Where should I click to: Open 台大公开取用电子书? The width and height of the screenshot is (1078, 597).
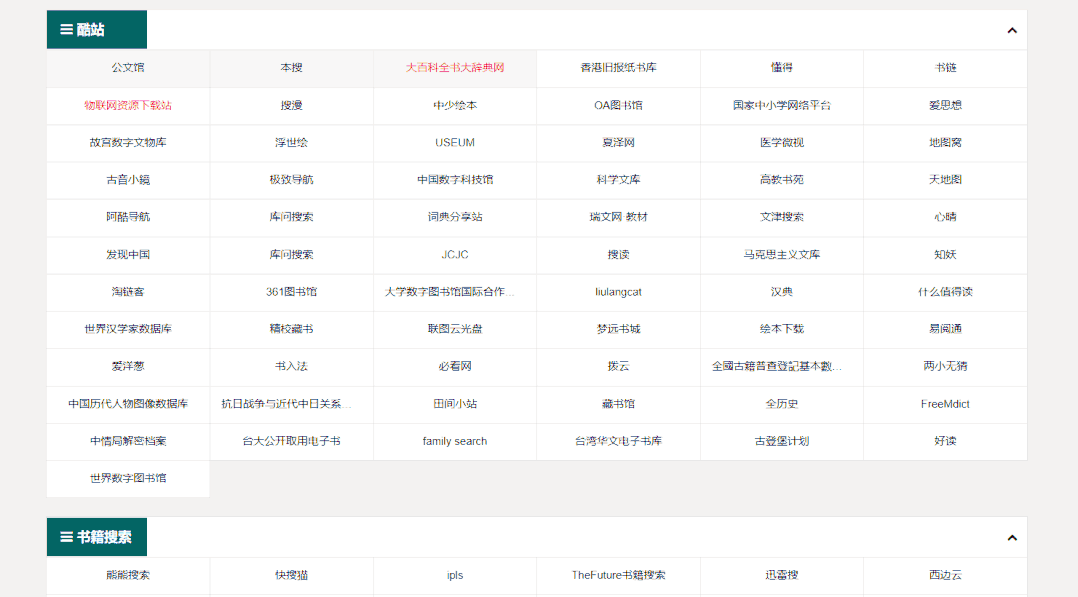point(292,441)
